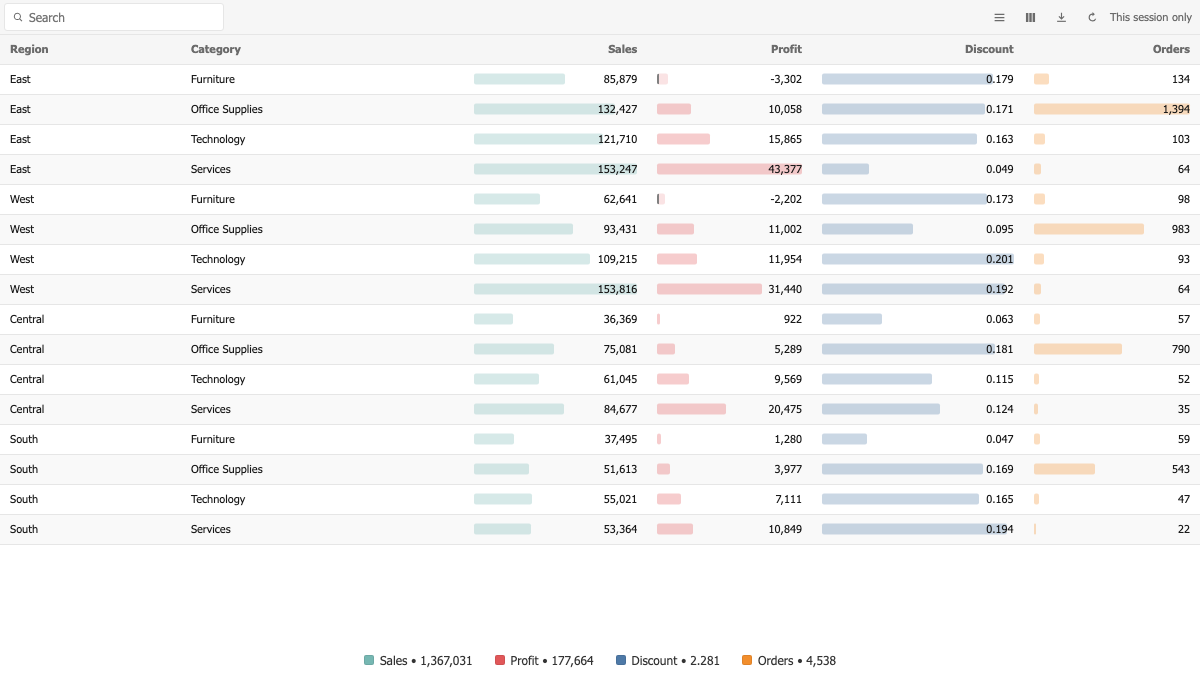
Task: Sort by the Profit column header
Action: [786, 49]
